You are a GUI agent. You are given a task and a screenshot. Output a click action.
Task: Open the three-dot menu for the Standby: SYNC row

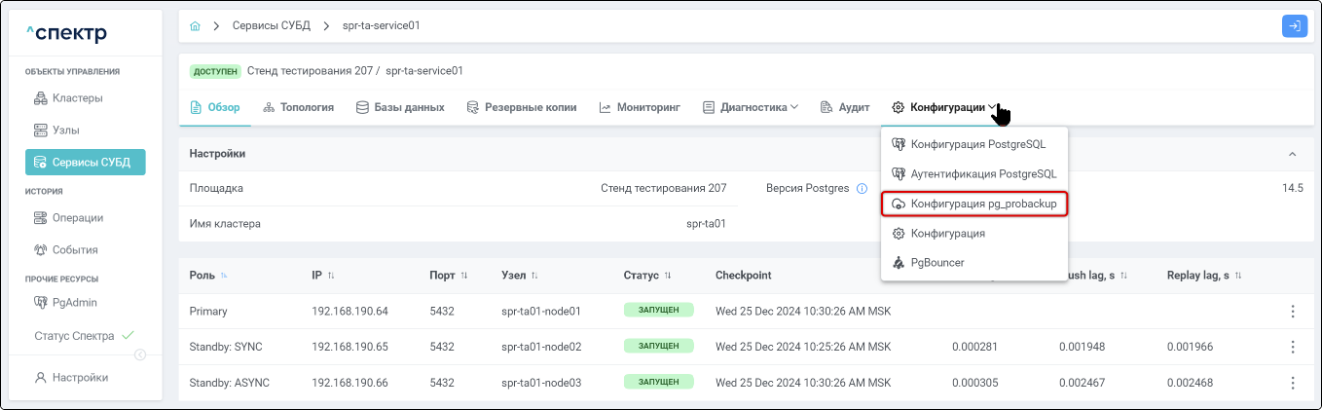[x=1292, y=347]
